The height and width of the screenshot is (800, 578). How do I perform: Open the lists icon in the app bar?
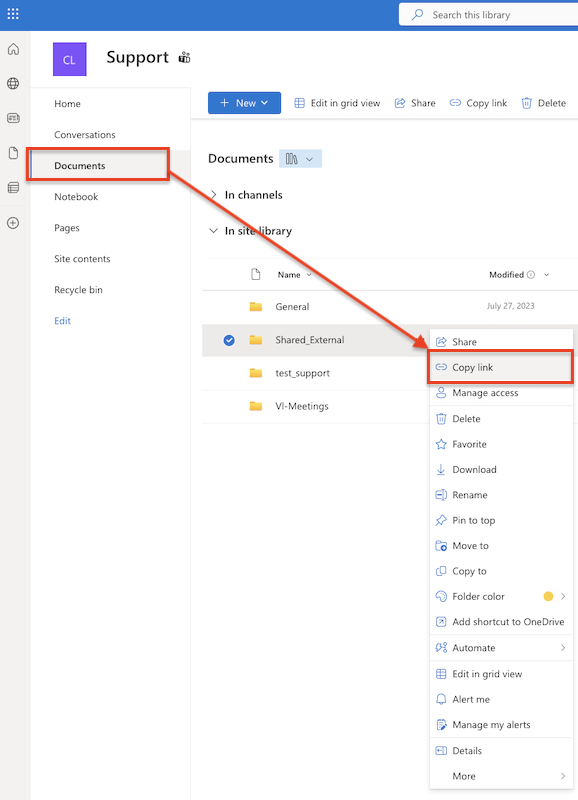13,187
